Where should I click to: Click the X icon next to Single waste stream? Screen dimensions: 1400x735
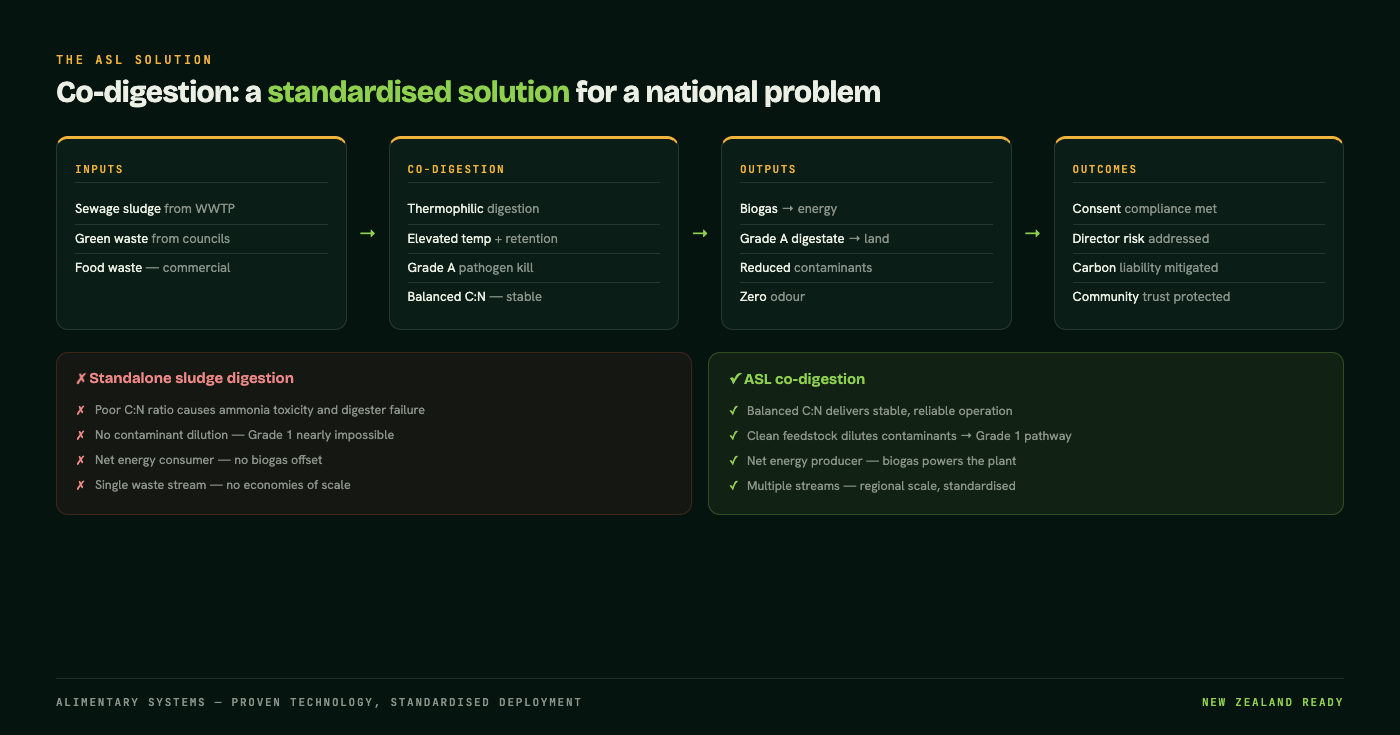tap(80, 485)
